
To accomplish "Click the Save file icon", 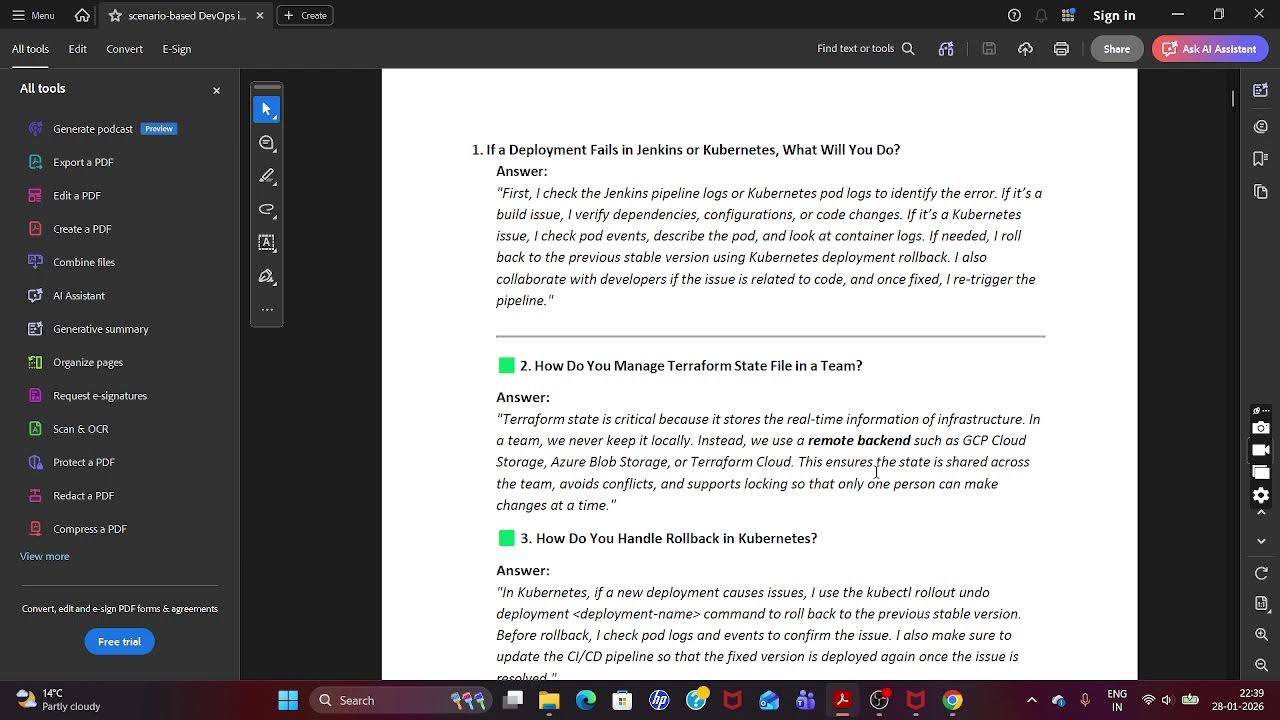I will [x=989, y=49].
